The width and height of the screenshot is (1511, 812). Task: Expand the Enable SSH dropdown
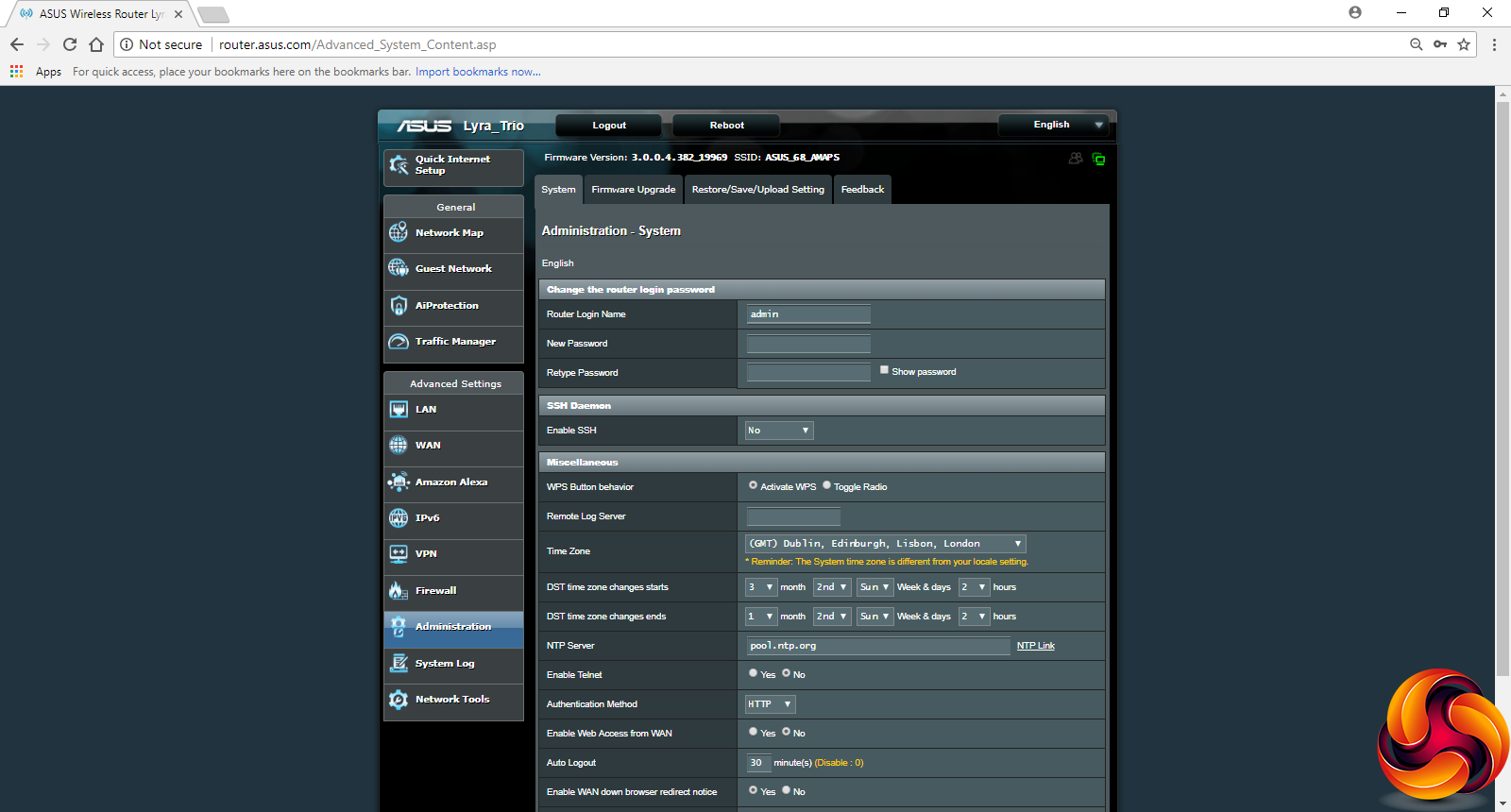tap(779, 431)
